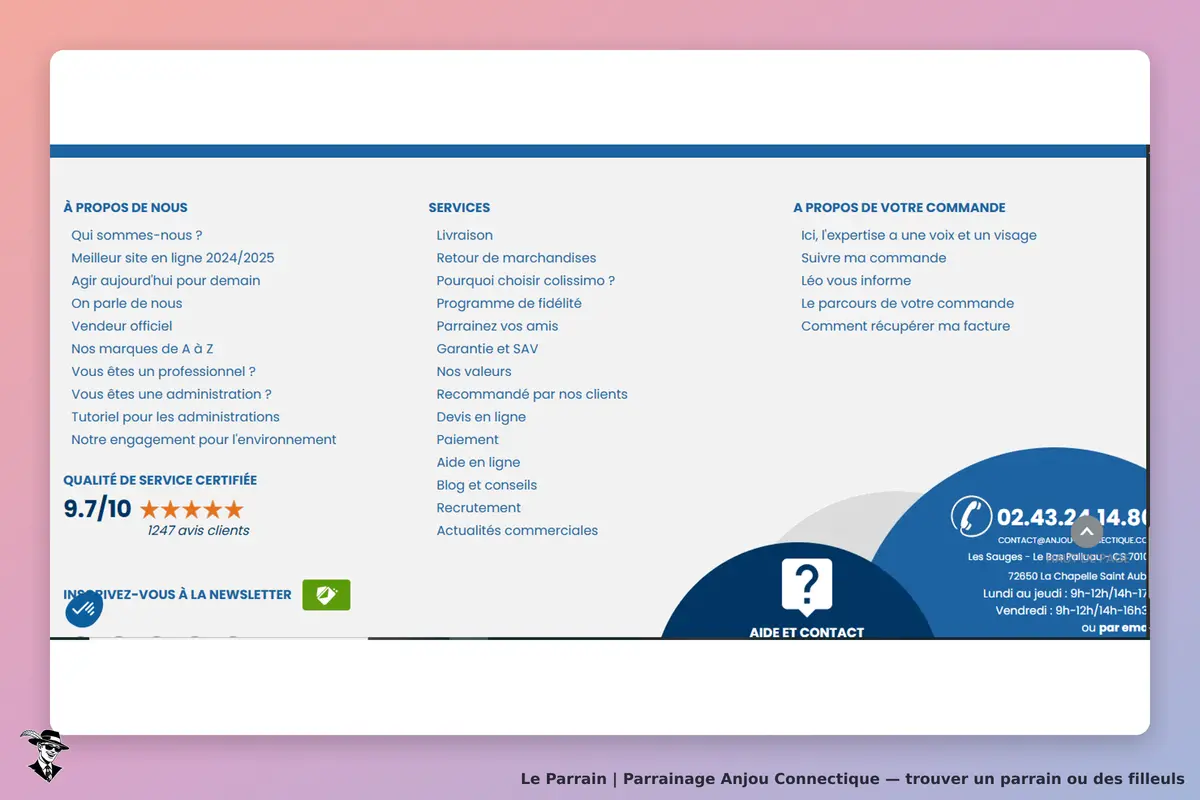The height and width of the screenshot is (800, 1200).
Task: Open Pourquoi choisir colissimo ? link
Action: point(526,281)
